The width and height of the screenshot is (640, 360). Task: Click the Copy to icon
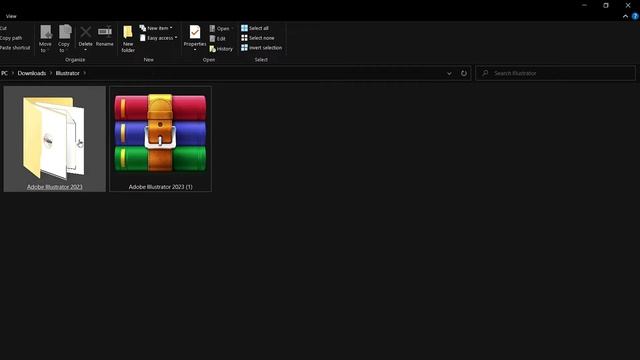click(x=64, y=33)
